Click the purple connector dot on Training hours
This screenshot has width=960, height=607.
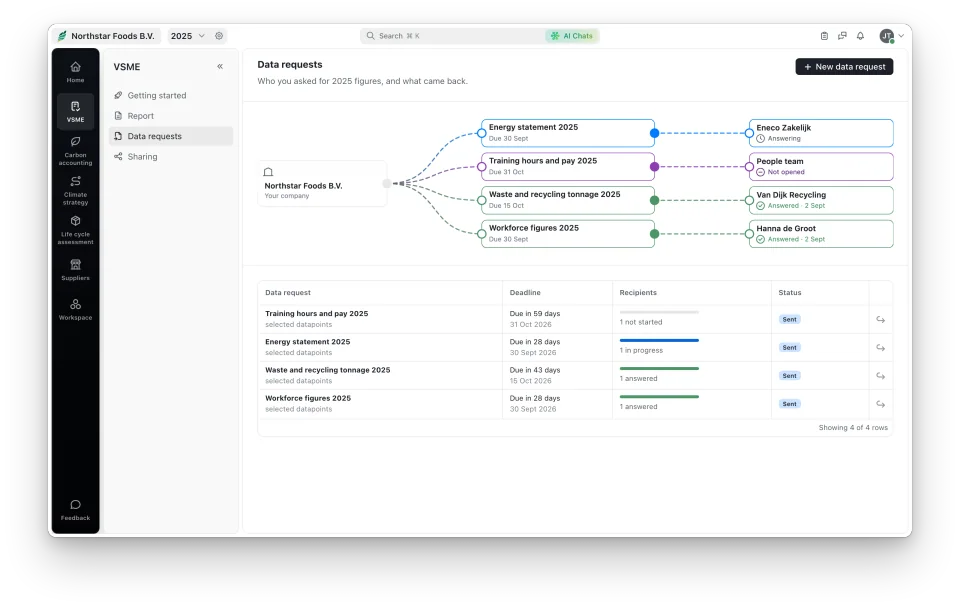click(x=654, y=167)
